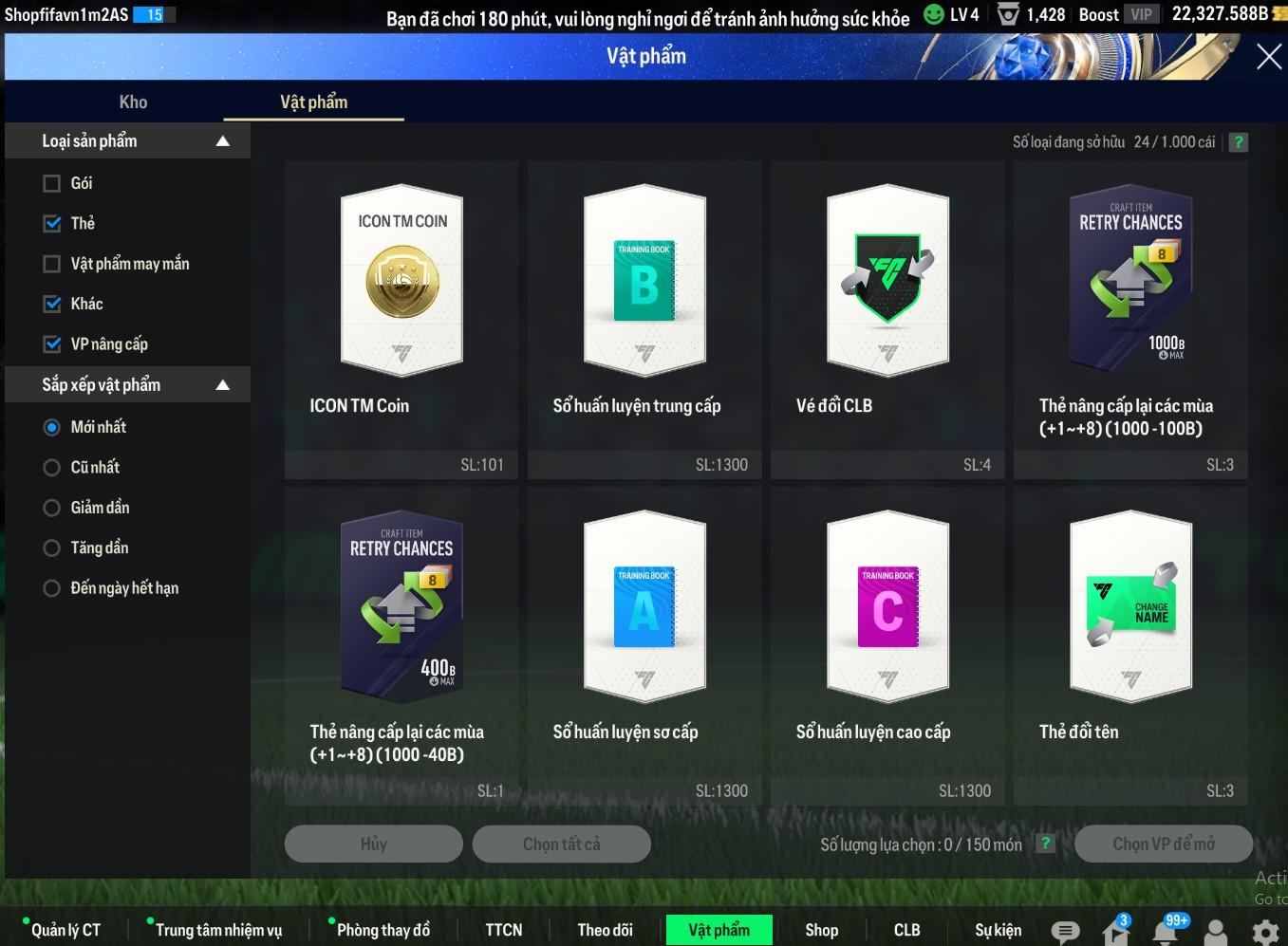Screen dimensions: 1288x946
Task: Open the Shop menu in bottom bar
Action: (821, 930)
